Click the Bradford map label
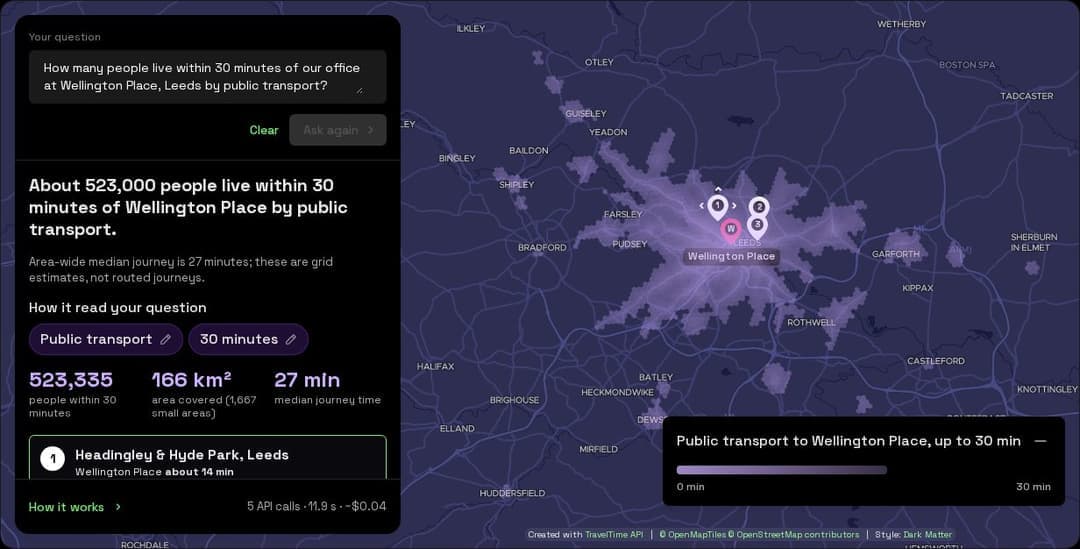This screenshot has height=549, width=1080. pos(542,247)
